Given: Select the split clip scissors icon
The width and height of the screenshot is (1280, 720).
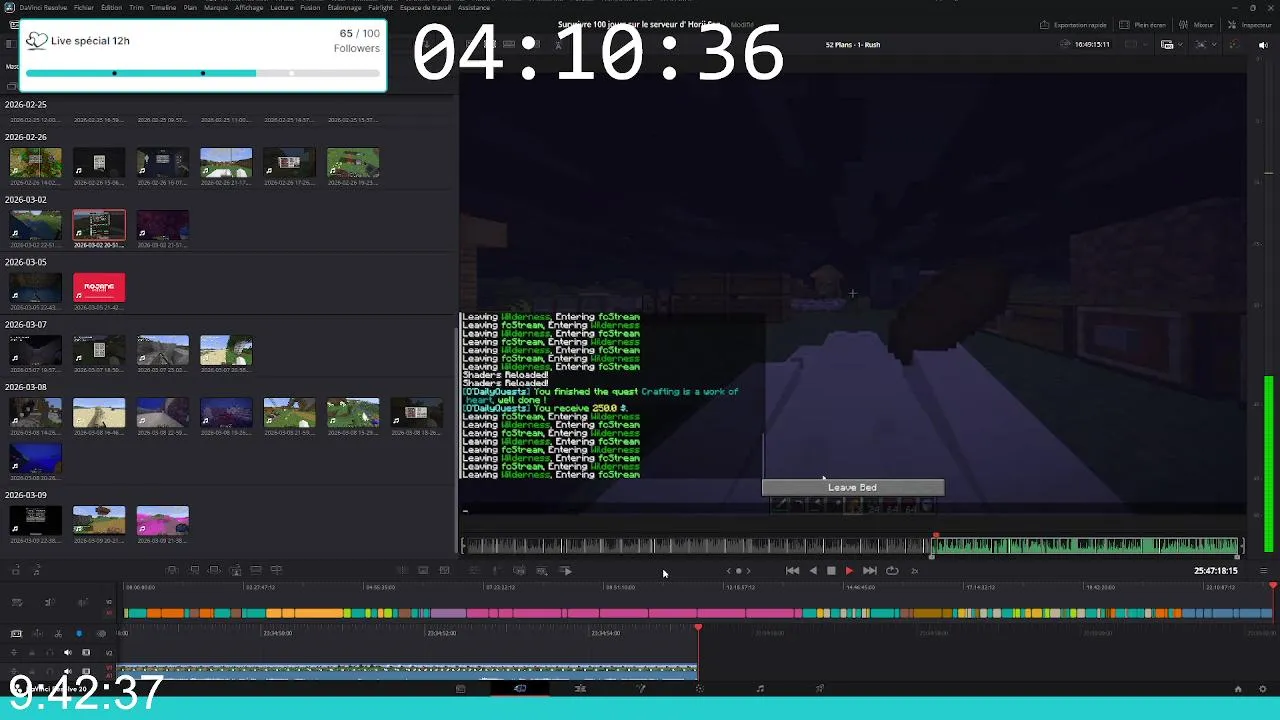Looking at the screenshot, I should [x=58, y=633].
